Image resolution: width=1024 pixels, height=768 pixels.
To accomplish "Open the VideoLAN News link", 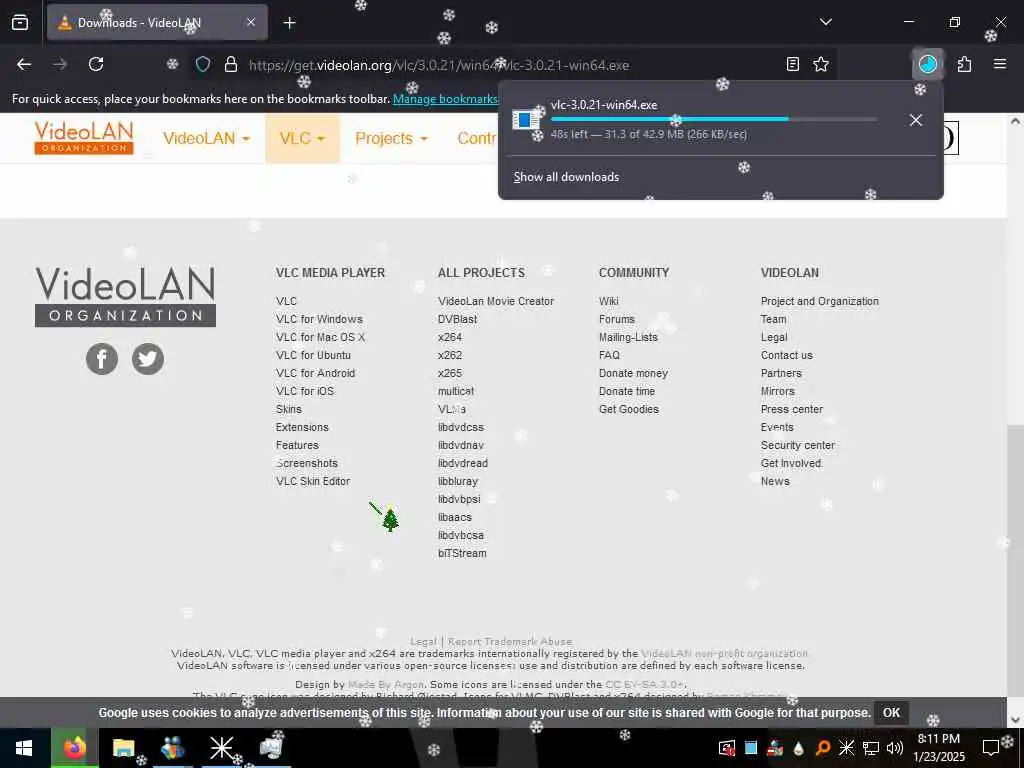I will coord(775,481).
